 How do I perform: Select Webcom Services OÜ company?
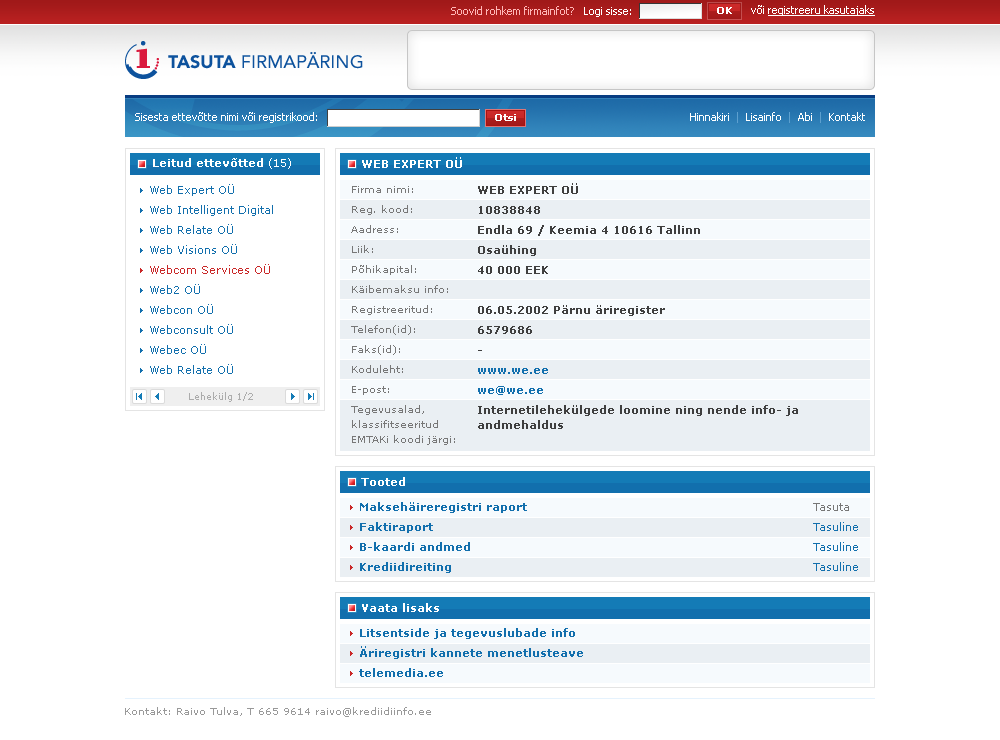coord(210,270)
